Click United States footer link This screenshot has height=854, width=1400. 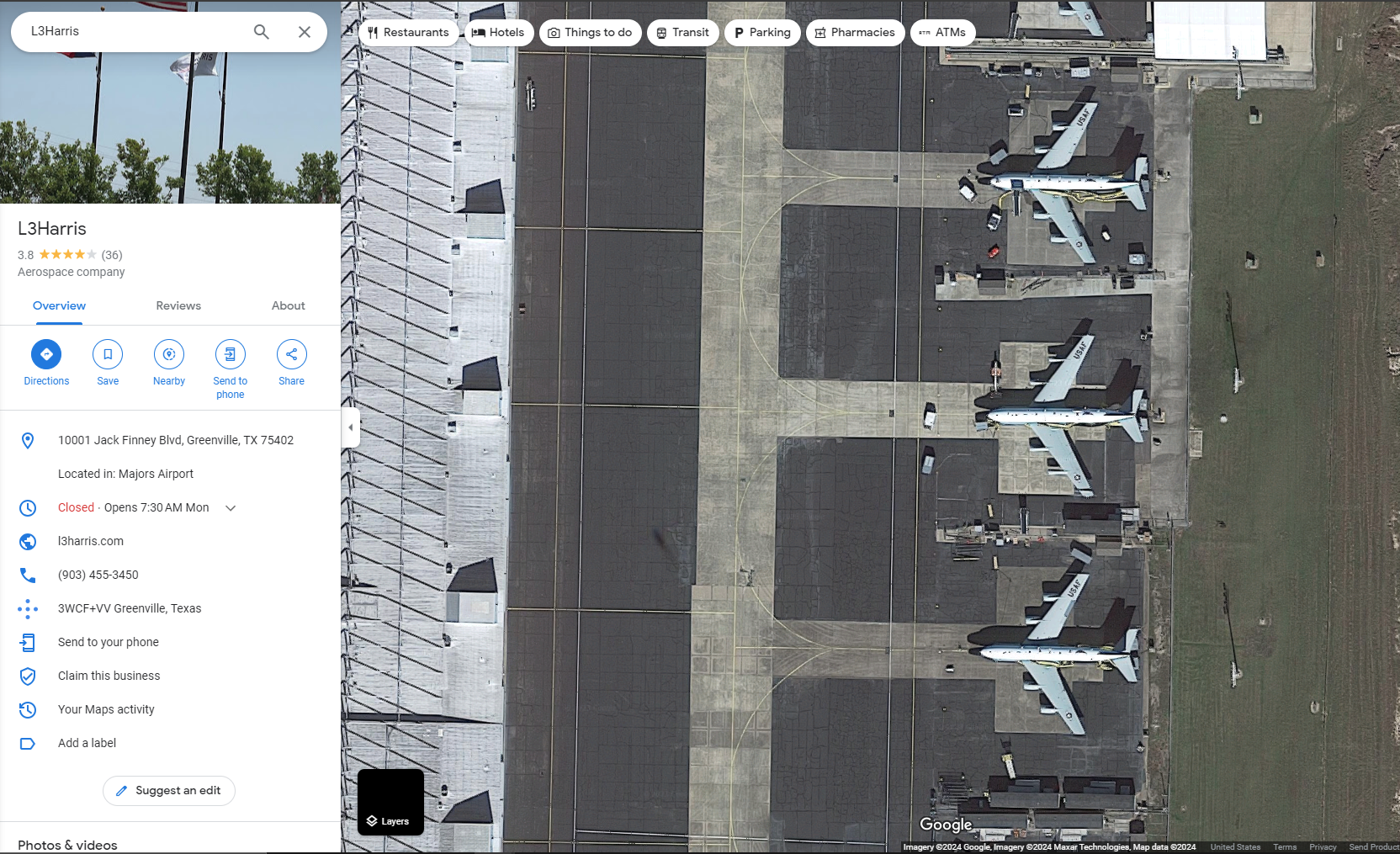tap(1235, 847)
